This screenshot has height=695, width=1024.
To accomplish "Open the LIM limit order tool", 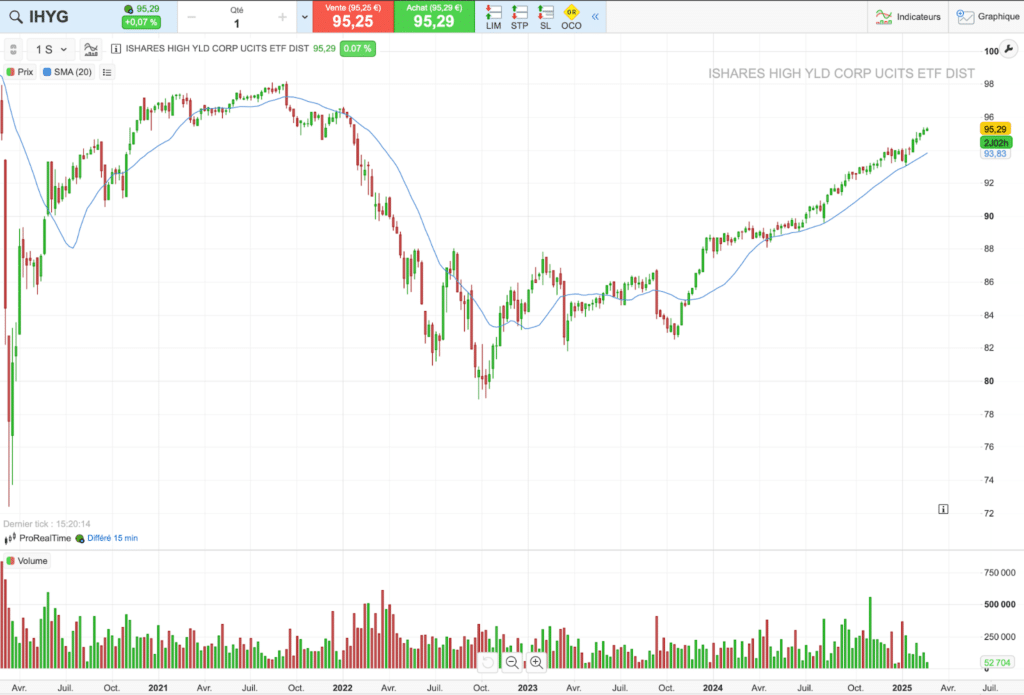I will point(494,17).
